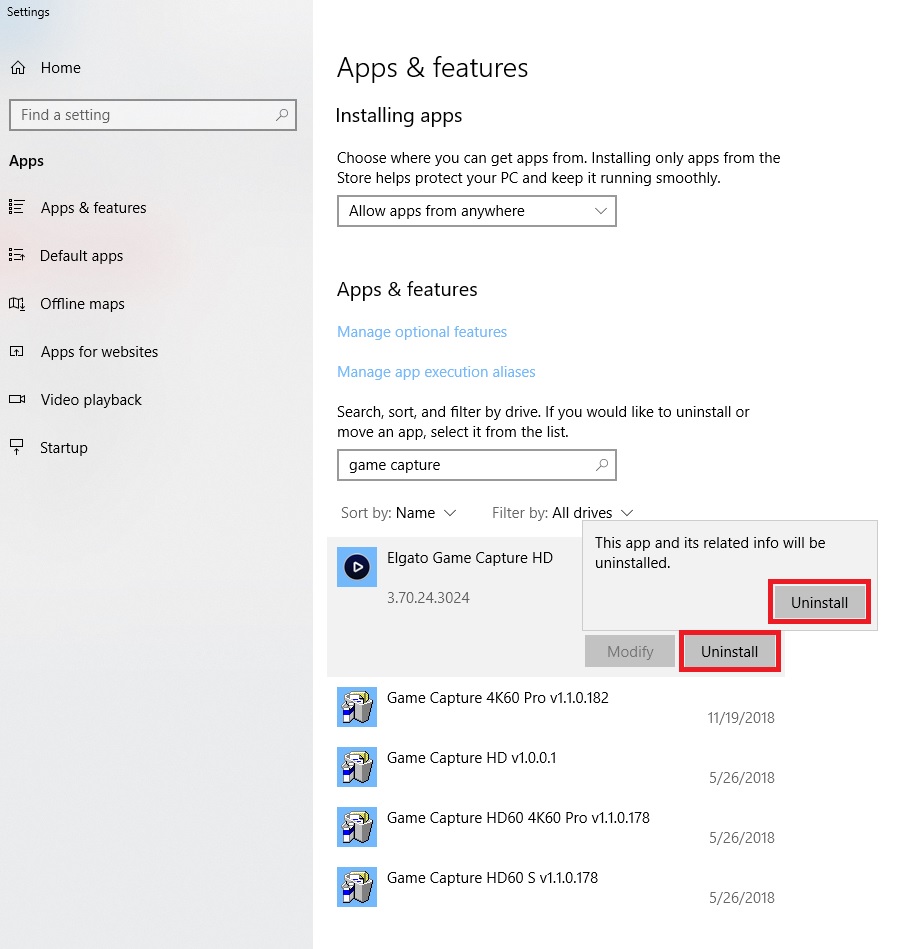
Task: Click the Manage optional features link
Action: [x=422, y=332]
